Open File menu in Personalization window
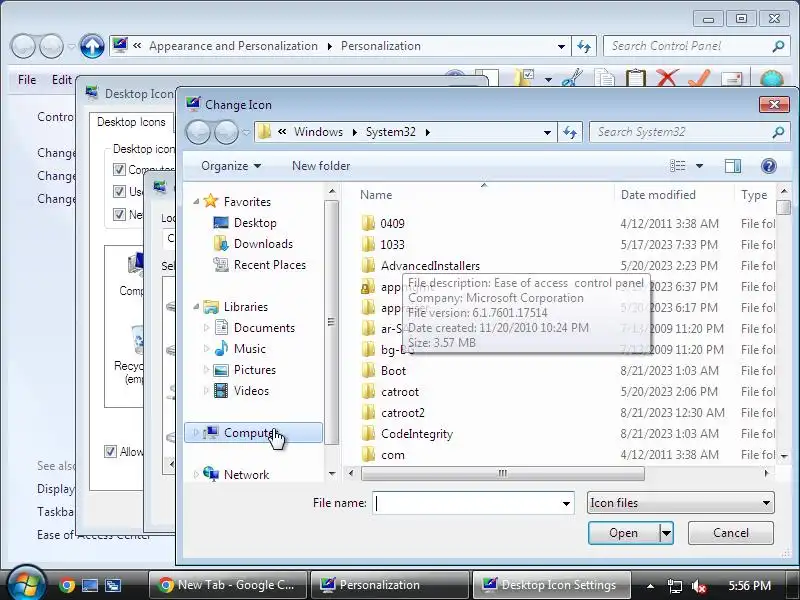 coord(27,80)
